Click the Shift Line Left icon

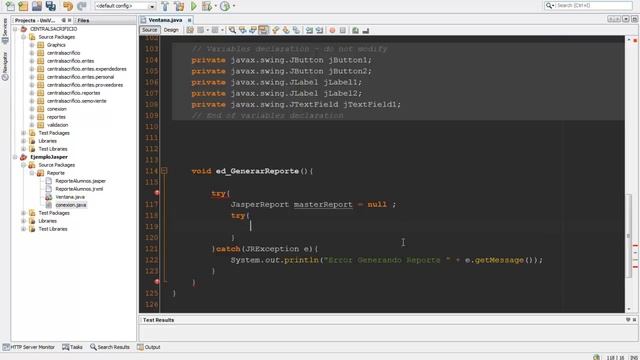309,30
